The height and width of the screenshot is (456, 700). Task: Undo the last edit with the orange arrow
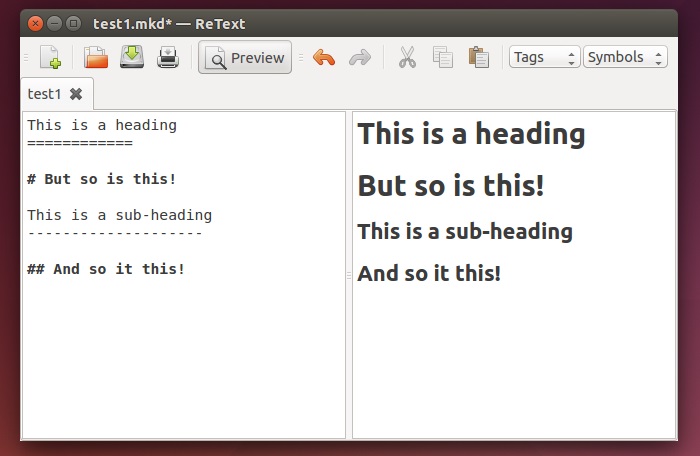click(324, 58)
